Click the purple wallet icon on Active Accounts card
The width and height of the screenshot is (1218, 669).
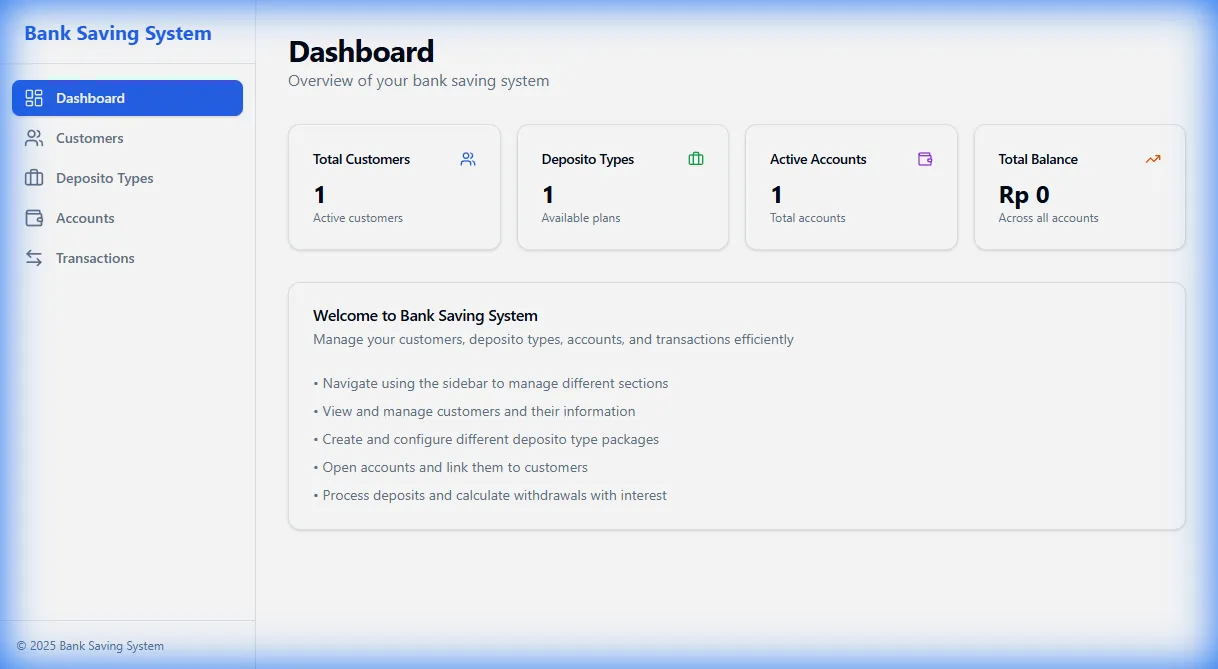coord(925,159)
